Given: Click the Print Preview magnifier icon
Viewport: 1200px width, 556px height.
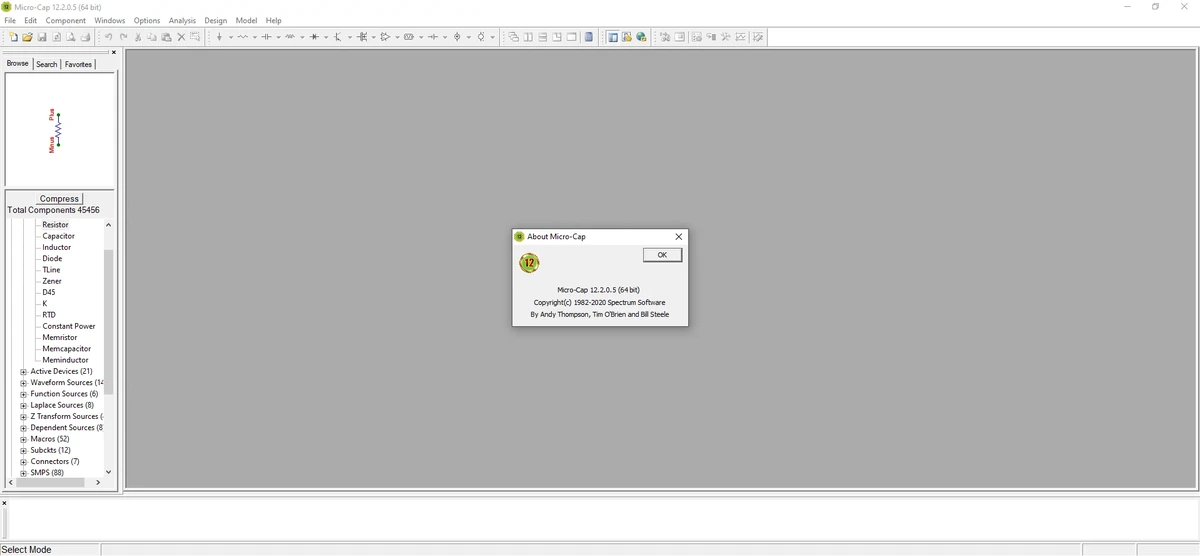Looking at the screenshot, I should click(71, 37).
